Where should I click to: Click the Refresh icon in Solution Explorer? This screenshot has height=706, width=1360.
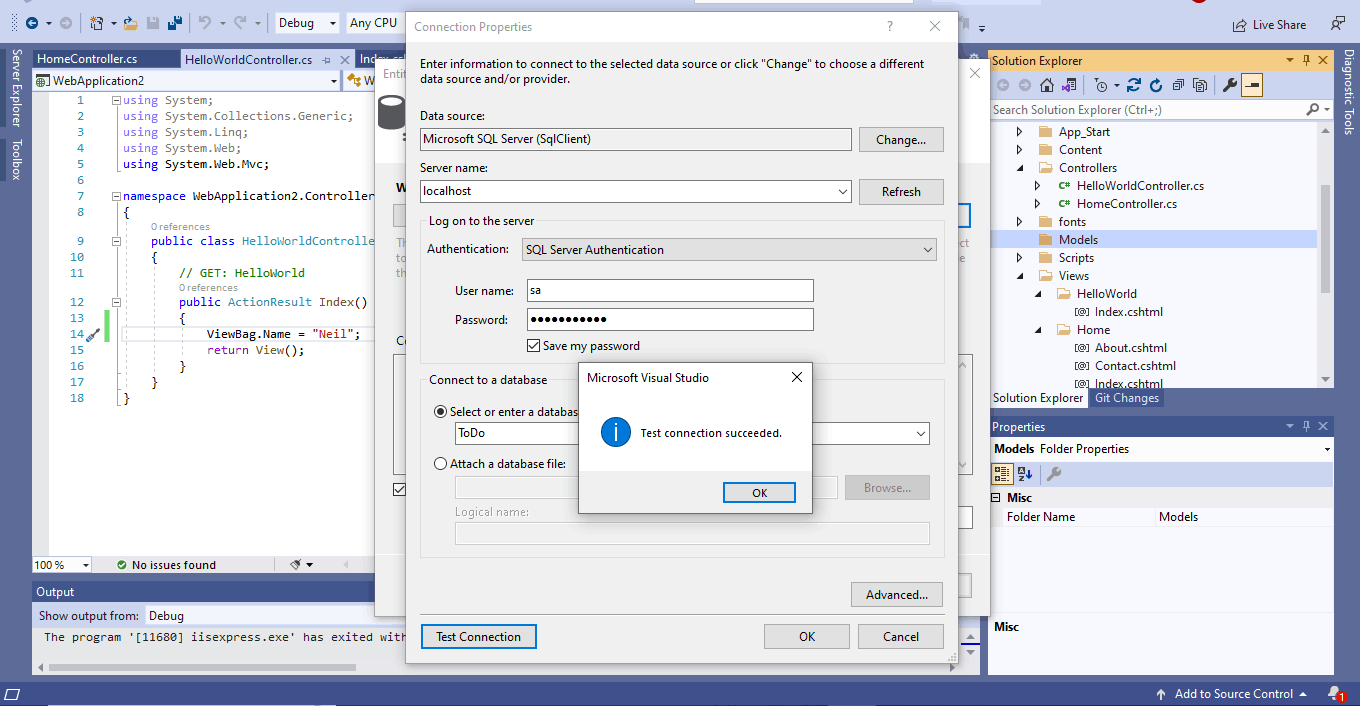pyautogui.click(x=1156, y=86)
